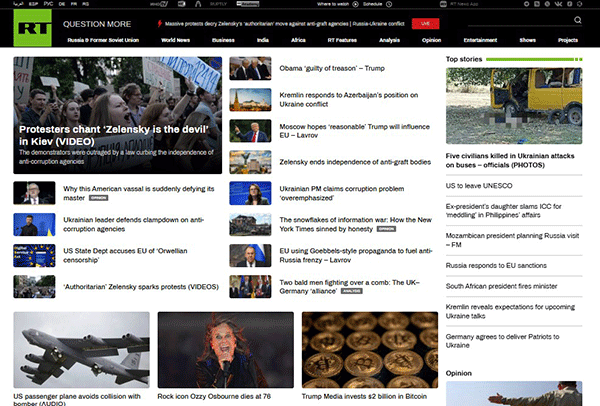Open the Where to watch link
This screenshot has height=406, width=600.
[333, 4]
